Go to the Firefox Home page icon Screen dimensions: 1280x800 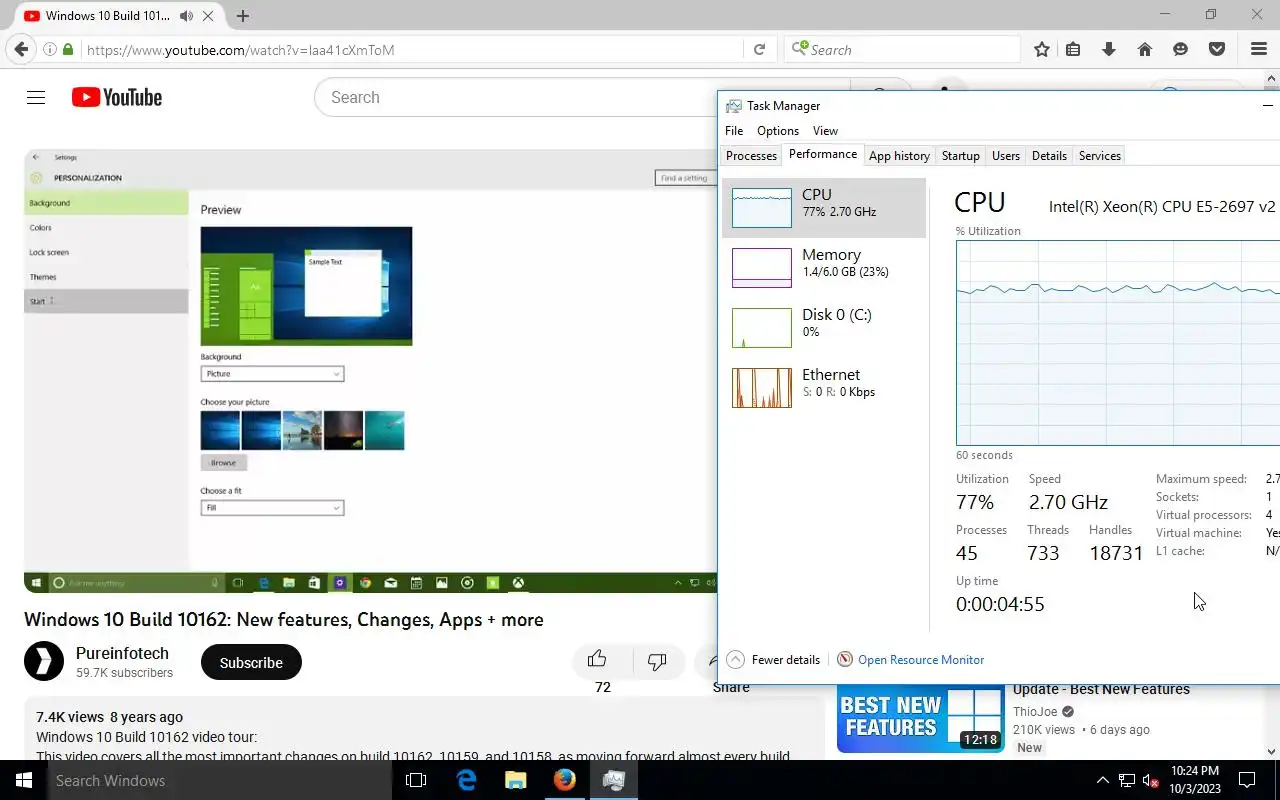[1145, 49]
